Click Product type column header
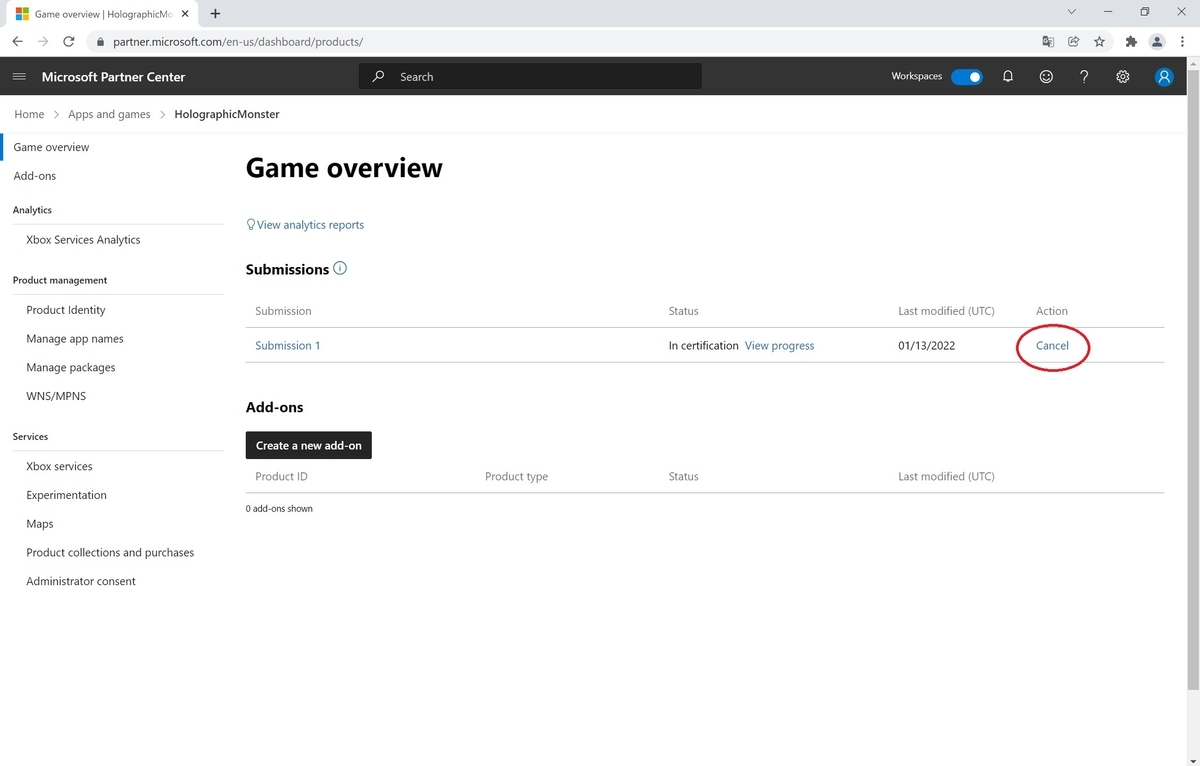 (516, 476)
